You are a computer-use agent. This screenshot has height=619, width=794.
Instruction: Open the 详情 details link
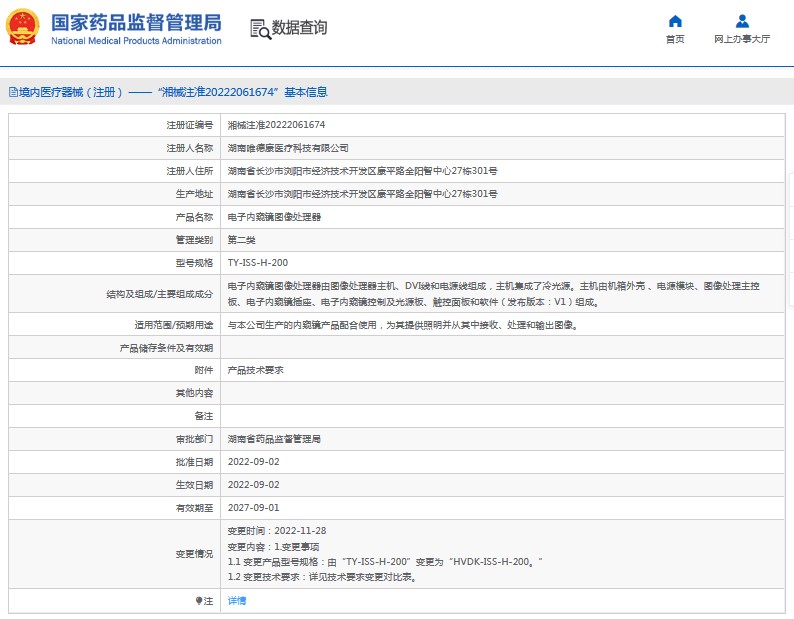(x=237, y=601)
